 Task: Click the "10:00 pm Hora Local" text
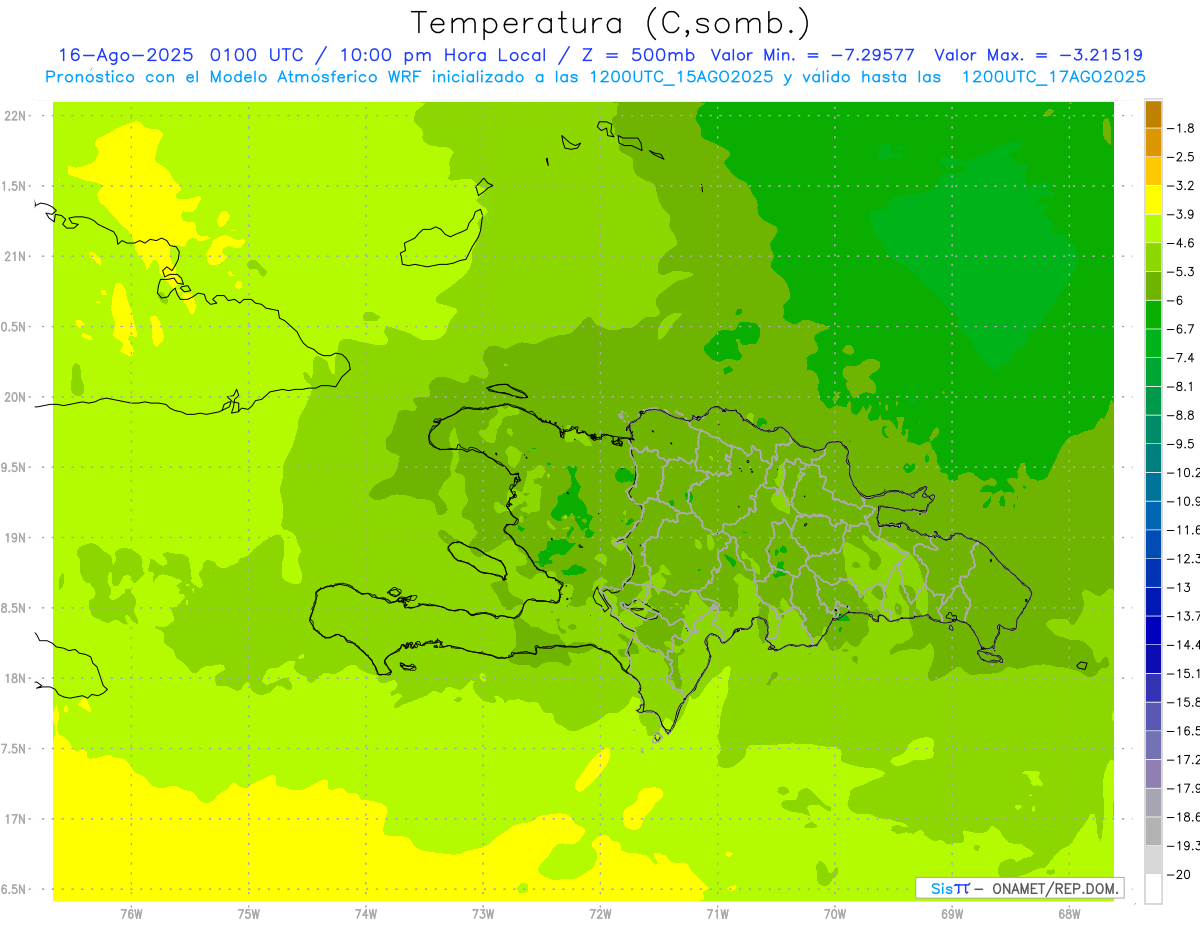[445, 55]
